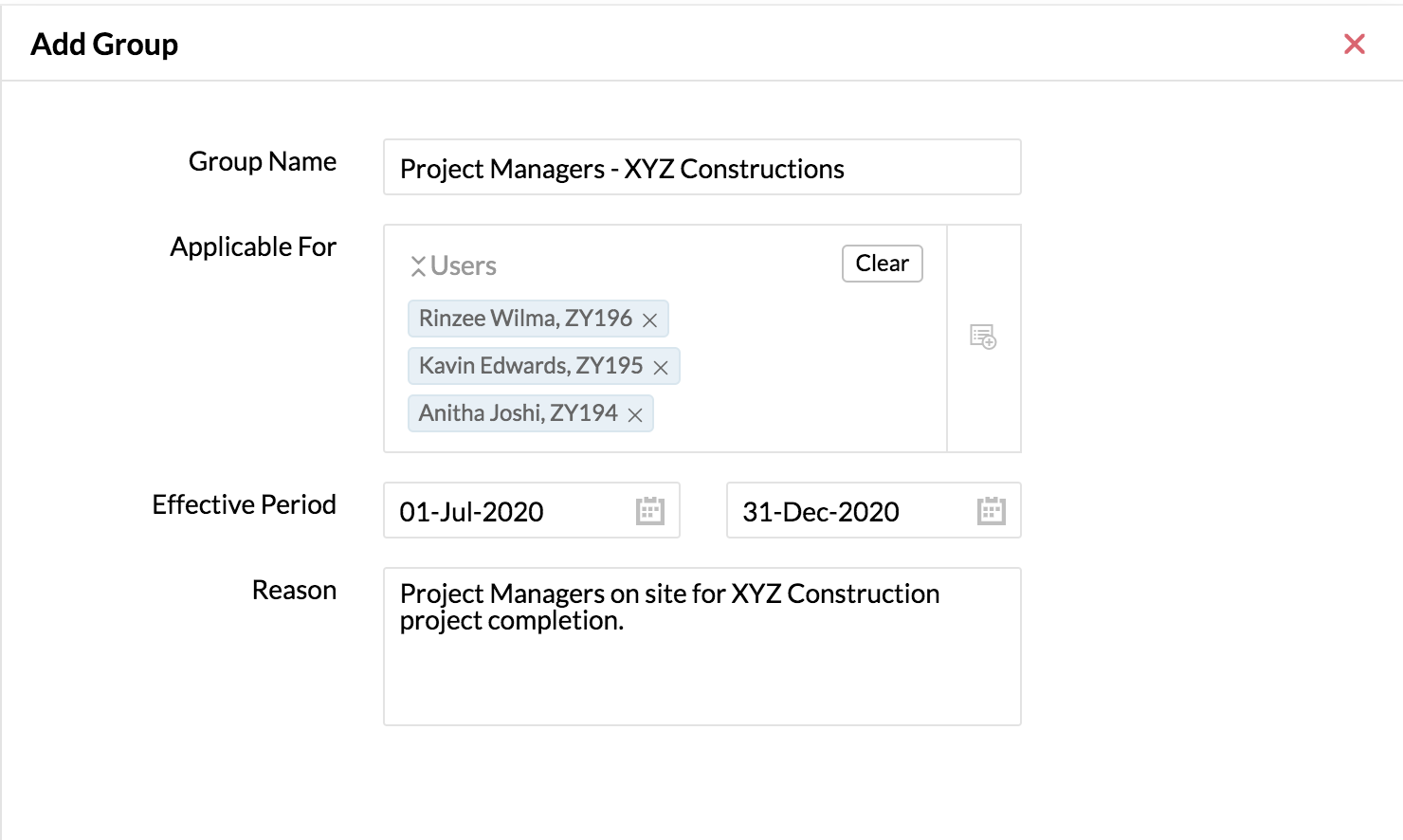Focus the Reason text area
Screen dimensions: 1403x840
click(x=701, y=664)
